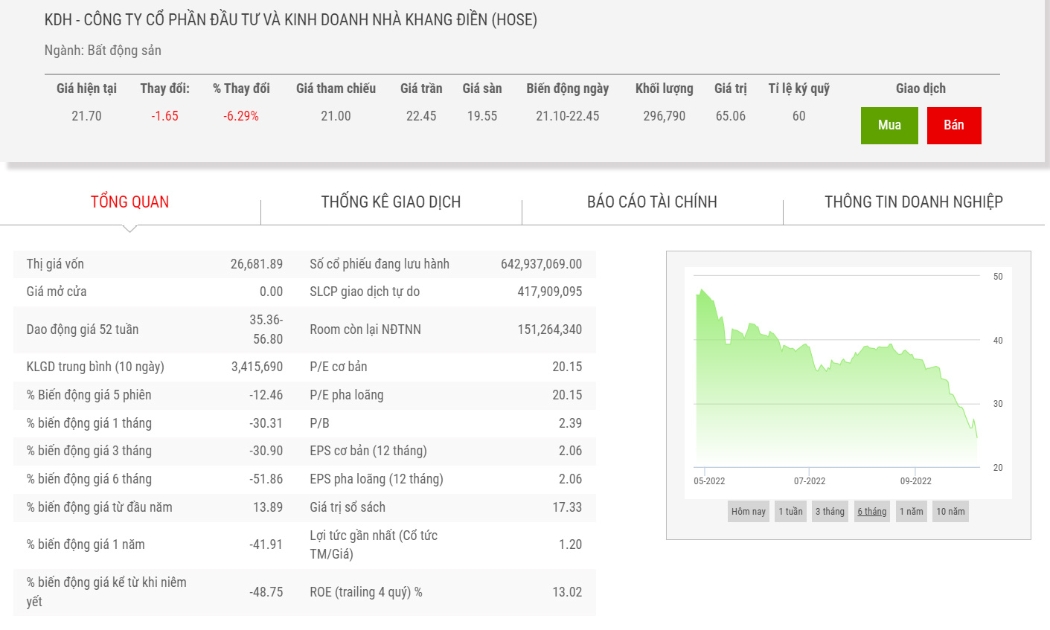Click the margin ratio value 60

point(799,116)
